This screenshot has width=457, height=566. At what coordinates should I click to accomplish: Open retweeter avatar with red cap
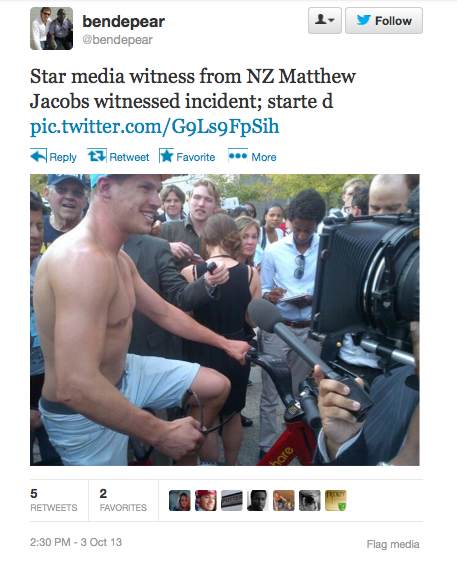click(x=205, y=500)
